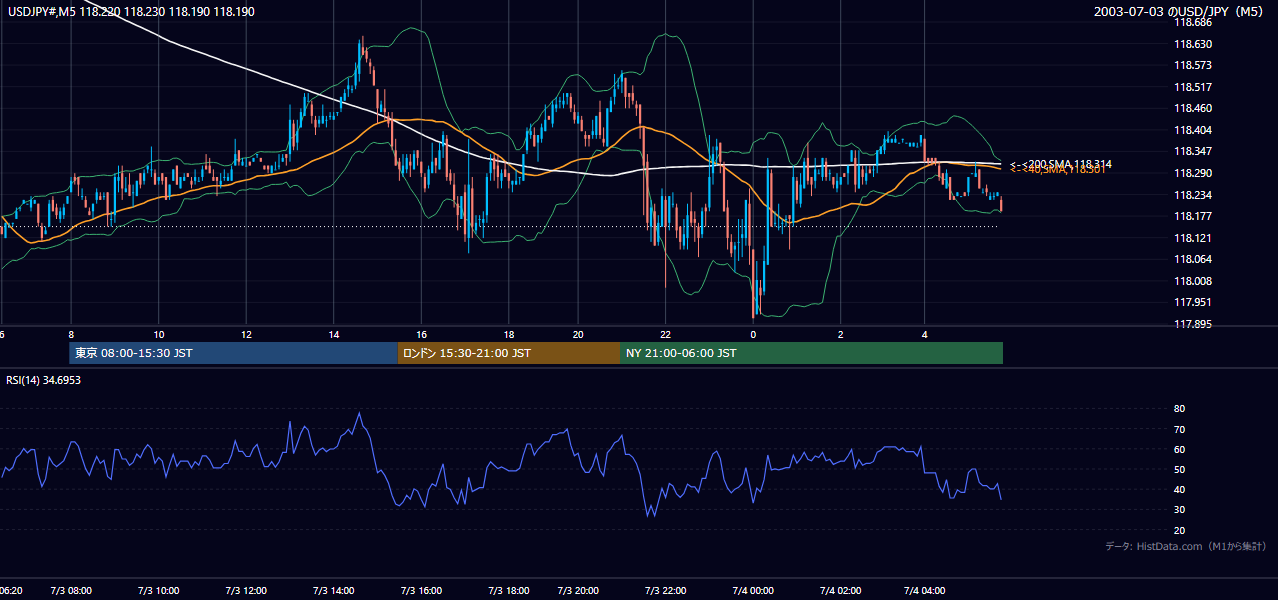Click price axis label 118.008
The image size is (1278, 600).
point(1193,281)
